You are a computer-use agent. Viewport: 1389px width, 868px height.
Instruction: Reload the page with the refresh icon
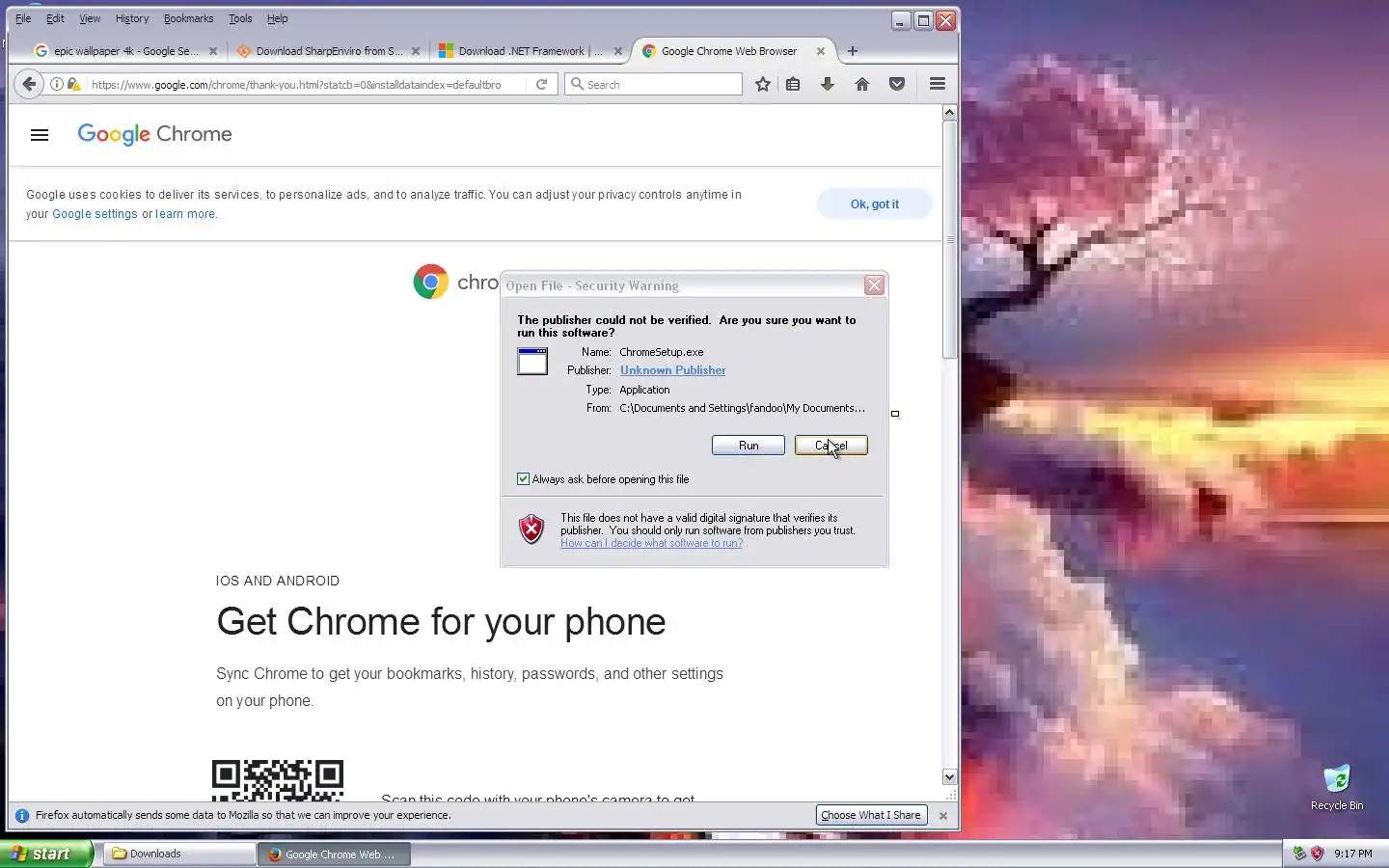pyautogui.click(x=542, y=84)
